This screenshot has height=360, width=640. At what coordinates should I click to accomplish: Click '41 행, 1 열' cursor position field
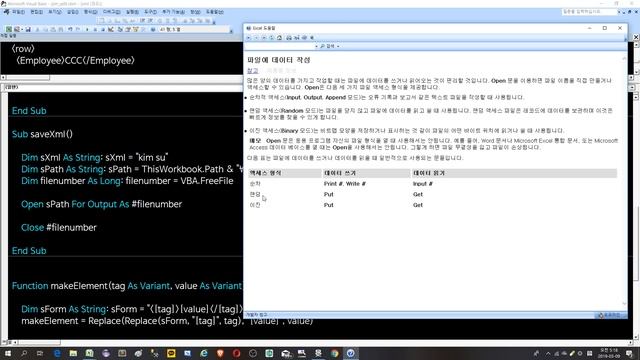pyautogui.click(x=194, y=29)
